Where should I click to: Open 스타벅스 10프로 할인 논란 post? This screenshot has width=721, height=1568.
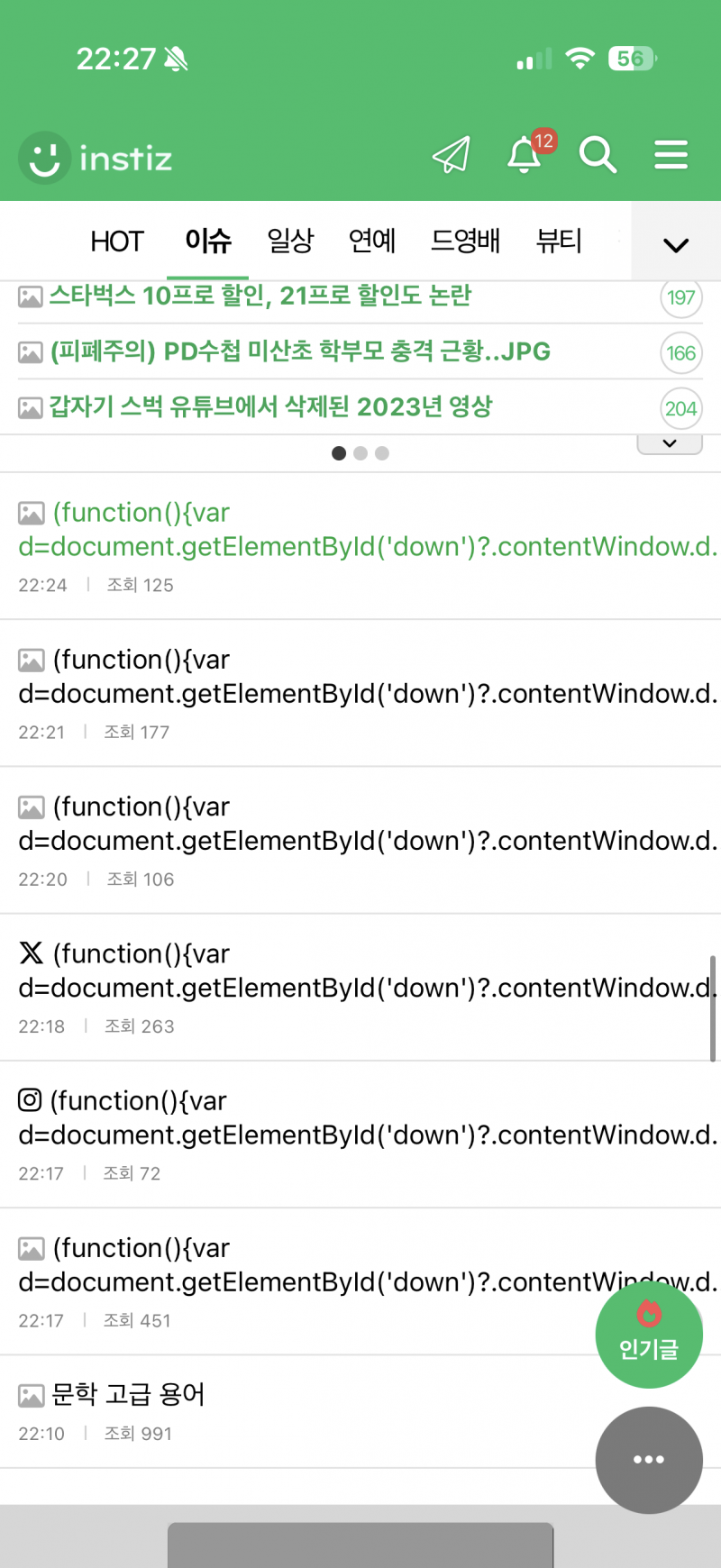[260, 296]
